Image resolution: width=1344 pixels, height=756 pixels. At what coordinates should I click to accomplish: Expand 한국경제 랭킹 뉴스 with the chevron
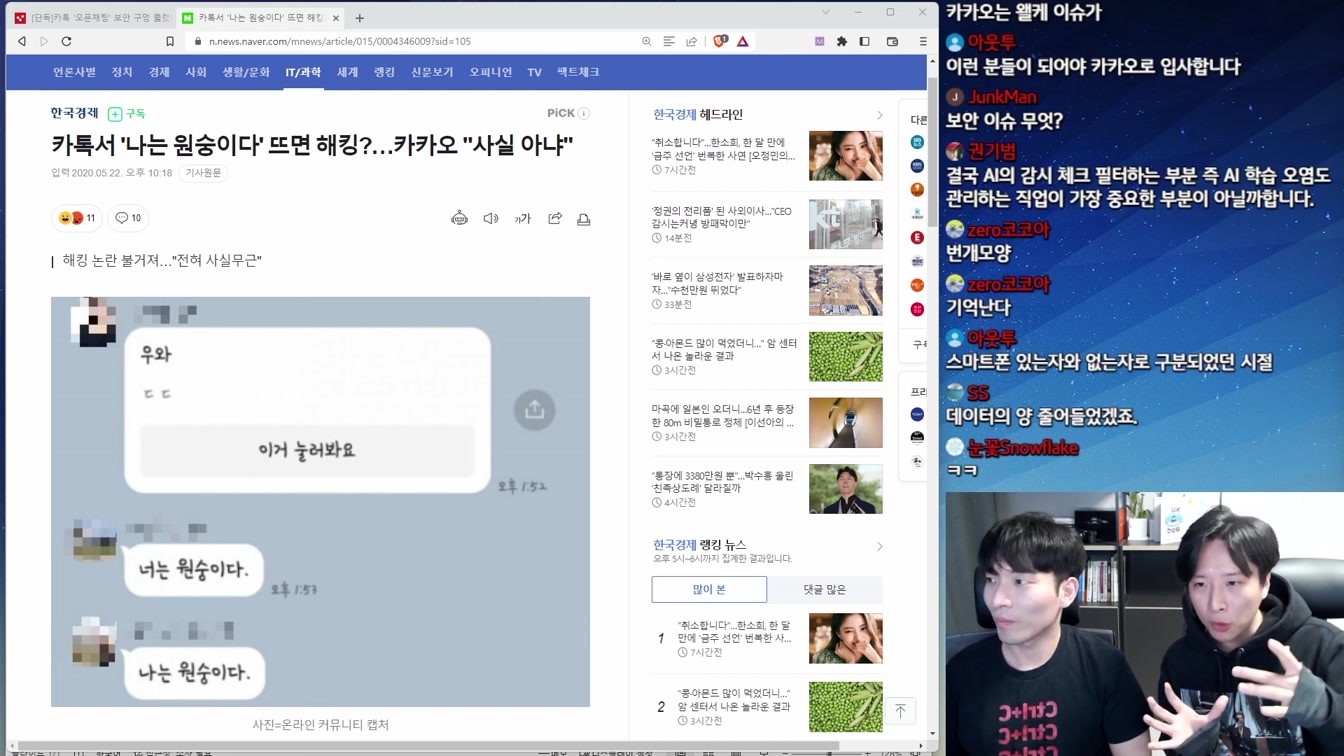click(x=879, y=547)
